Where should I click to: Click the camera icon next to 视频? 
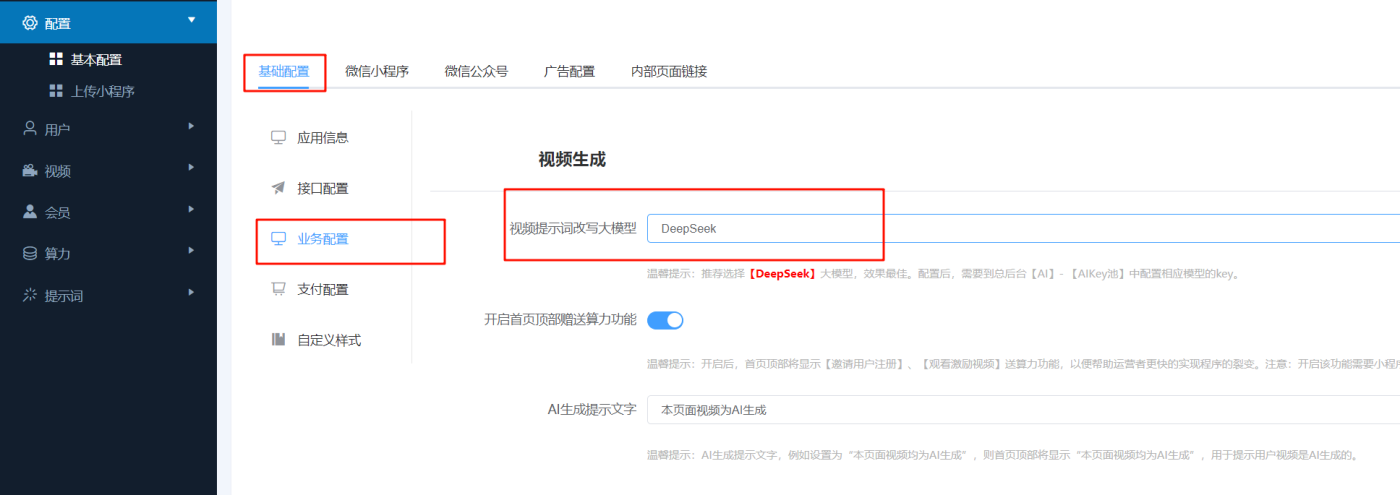(x=30, y=171)
